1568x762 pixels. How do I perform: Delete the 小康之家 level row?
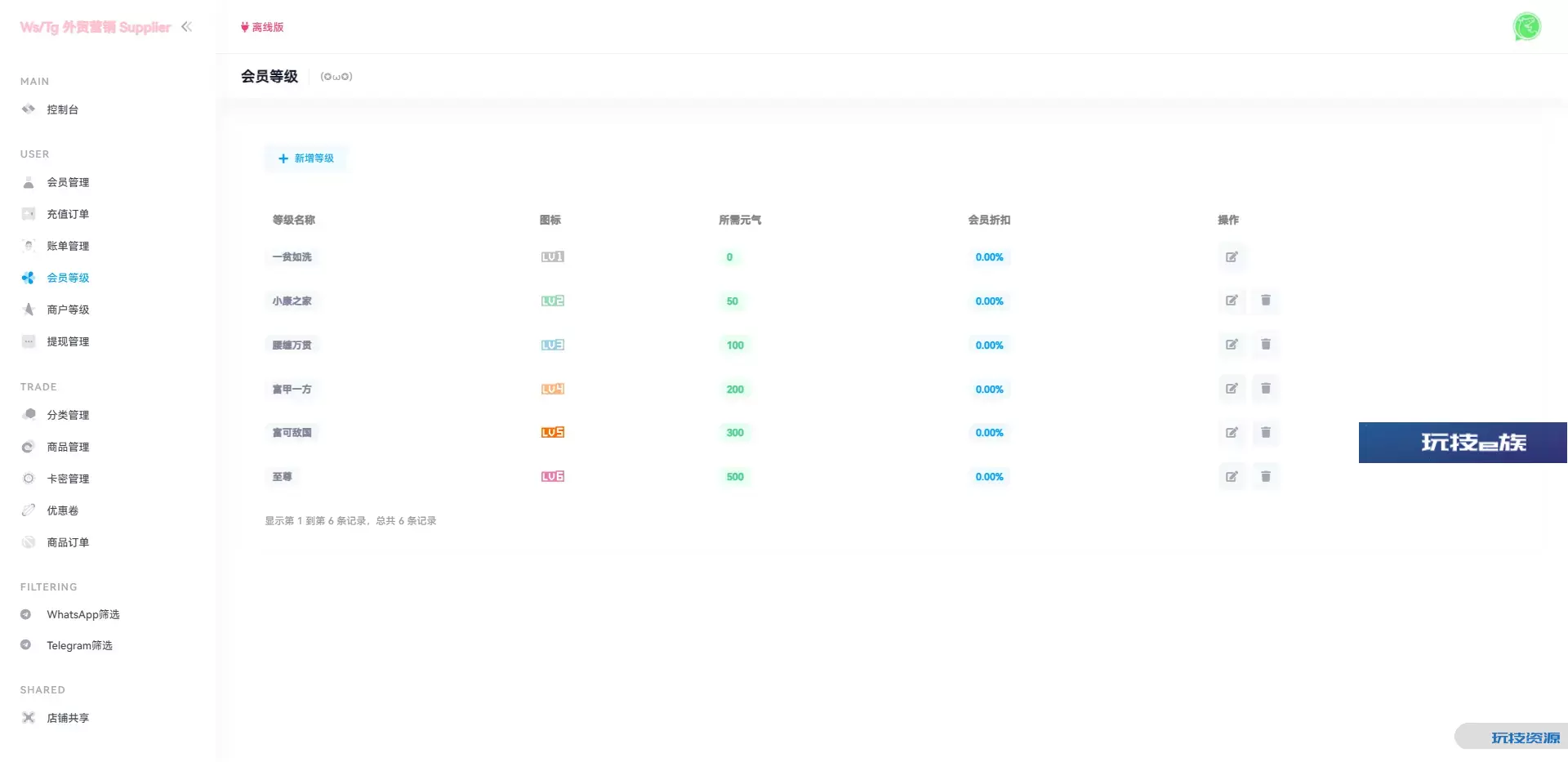(1266, 301)
